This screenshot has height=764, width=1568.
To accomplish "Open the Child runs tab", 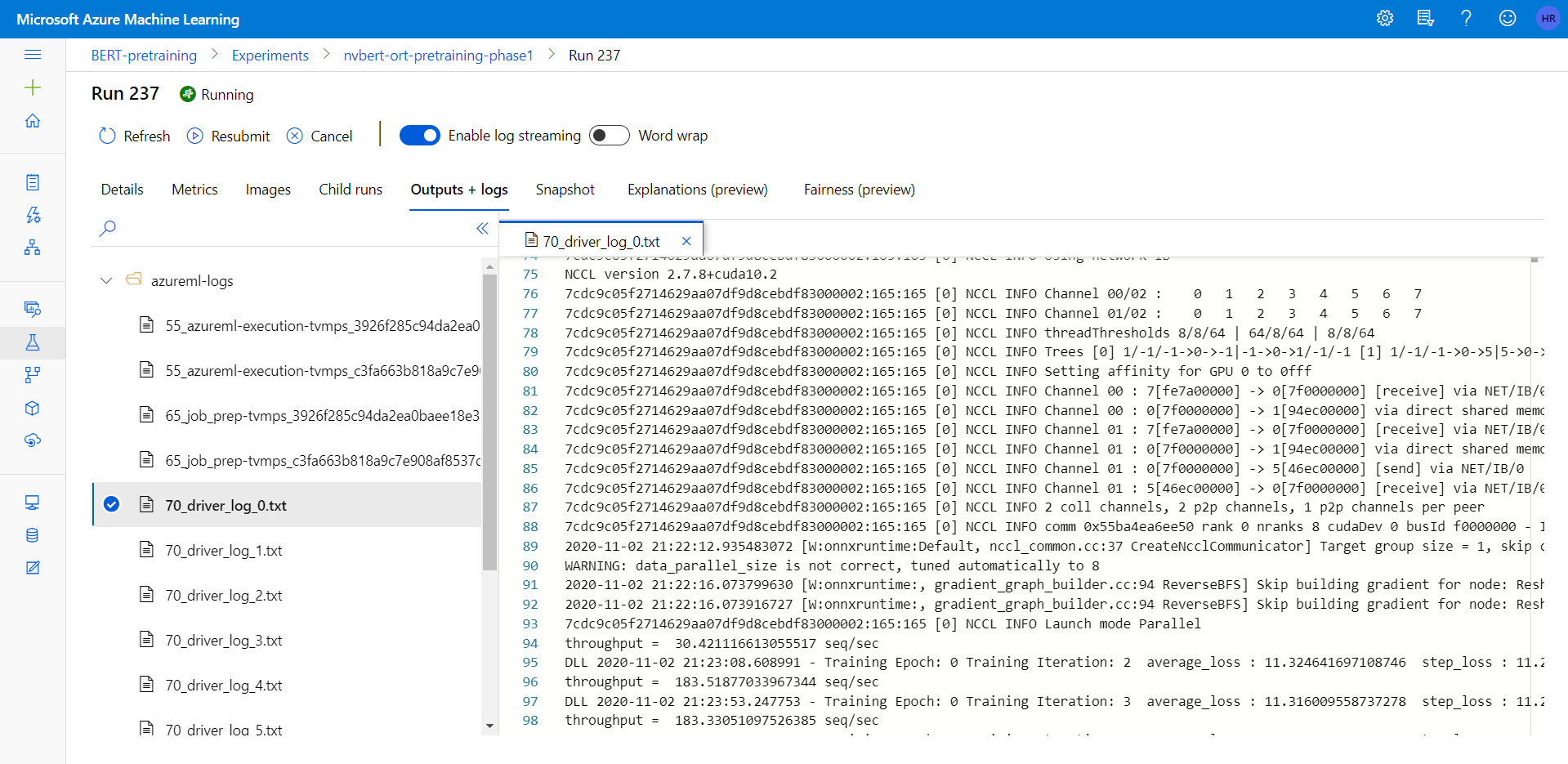I will coord(351,190).
